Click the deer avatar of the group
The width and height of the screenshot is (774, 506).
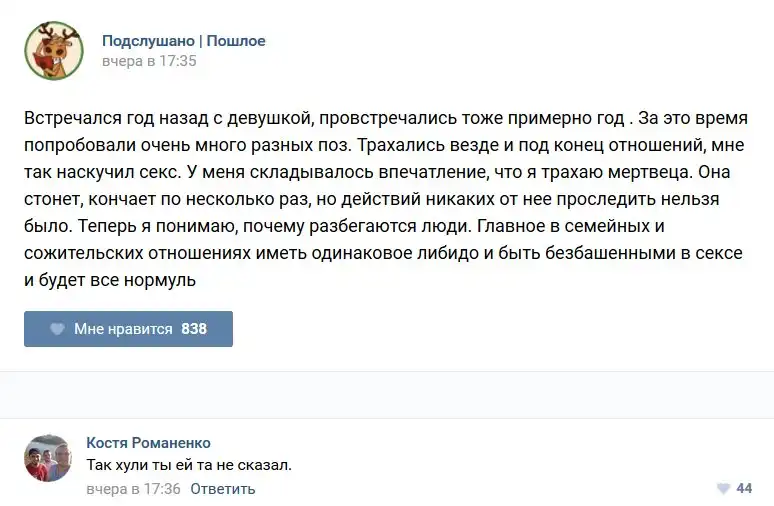pos(54,51)
